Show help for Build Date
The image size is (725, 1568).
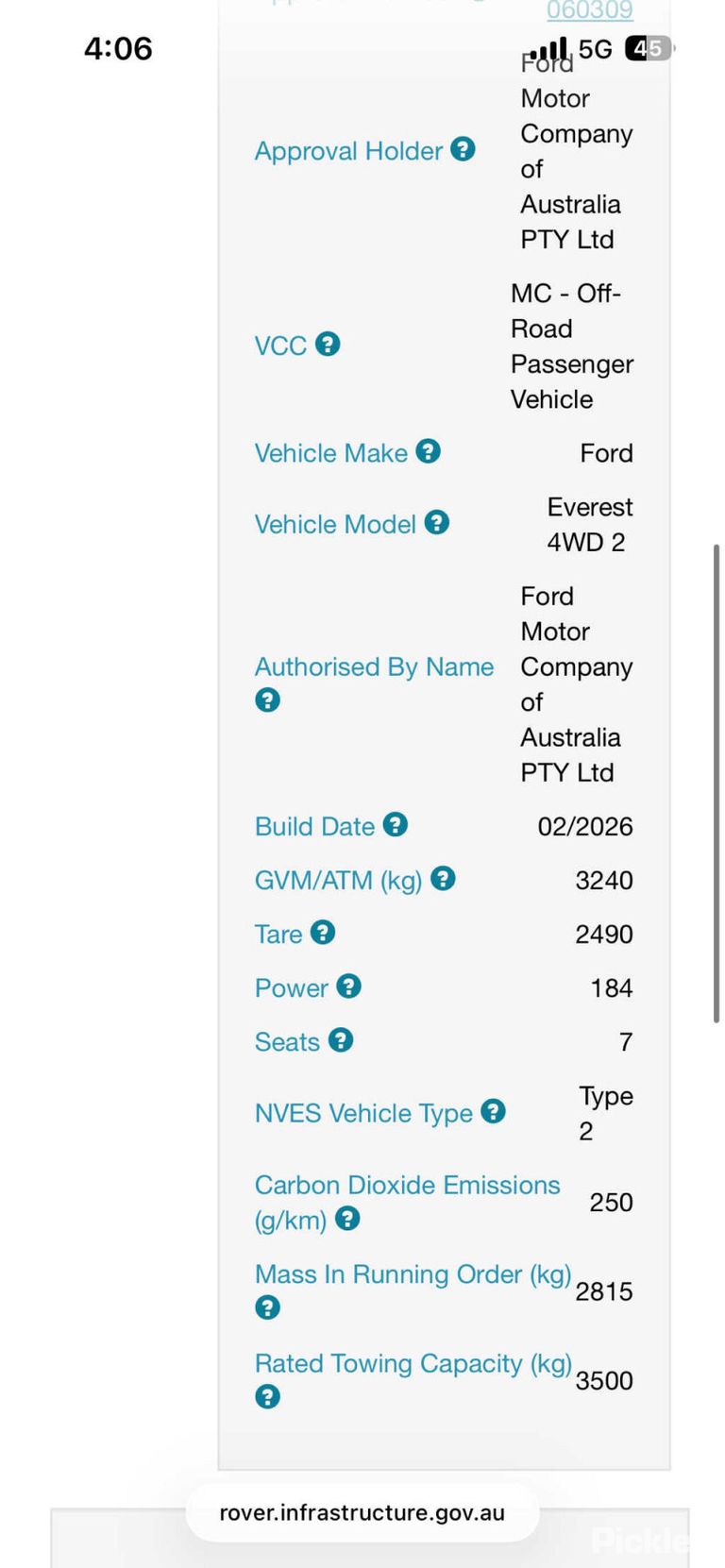pos(396,824)
